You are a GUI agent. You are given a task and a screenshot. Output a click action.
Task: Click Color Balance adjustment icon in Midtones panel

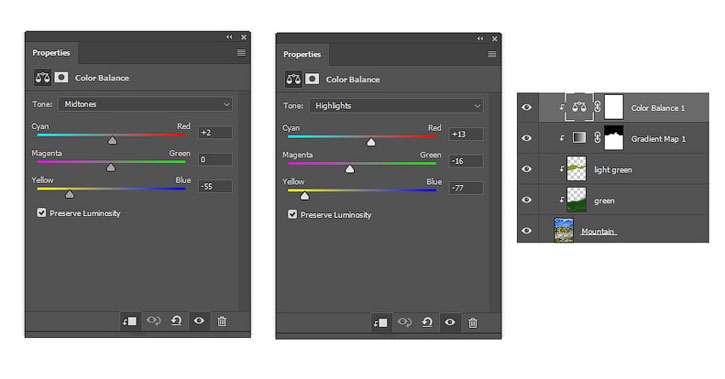click(x=43, y=77)
